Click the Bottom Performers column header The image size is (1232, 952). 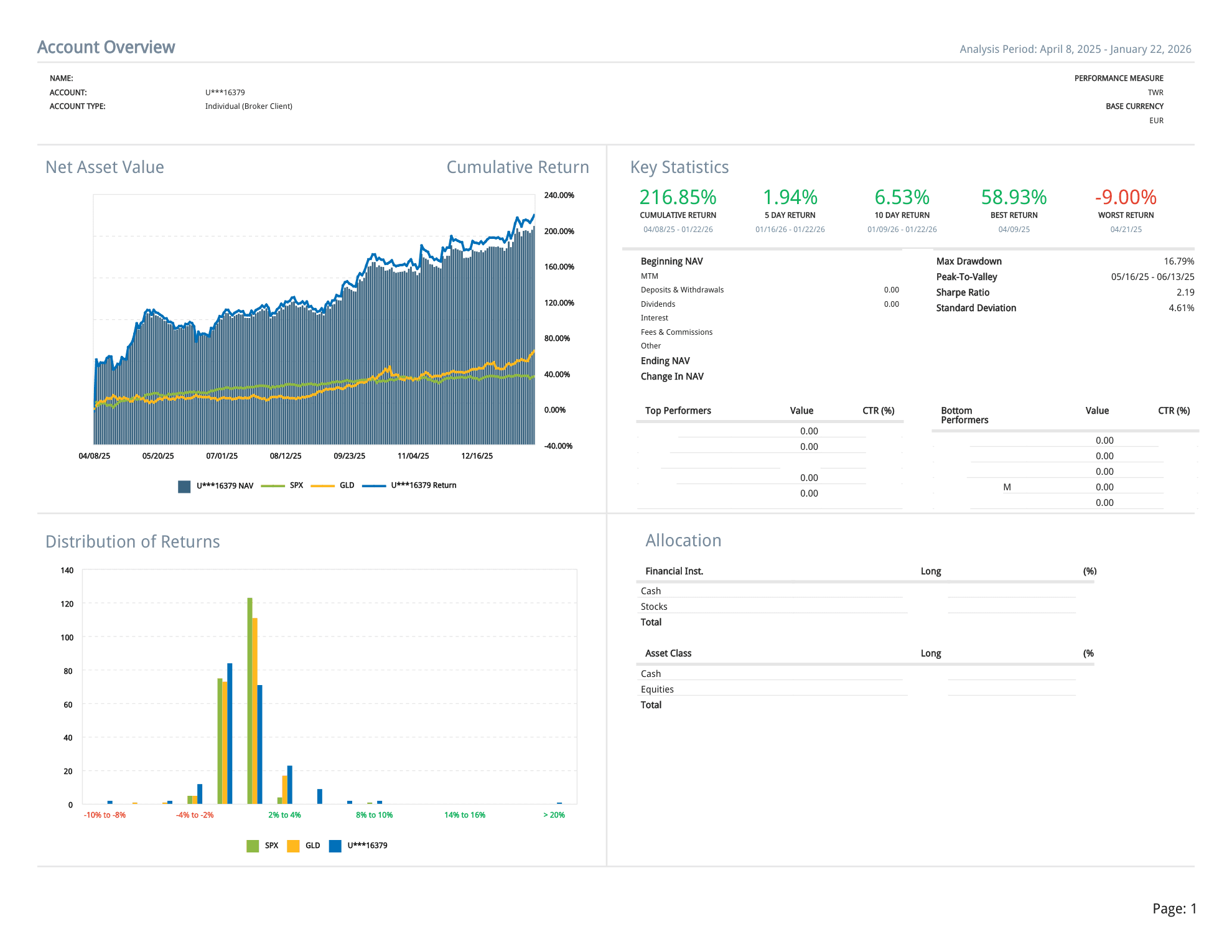pyautogui.click(x=964, y=415)
